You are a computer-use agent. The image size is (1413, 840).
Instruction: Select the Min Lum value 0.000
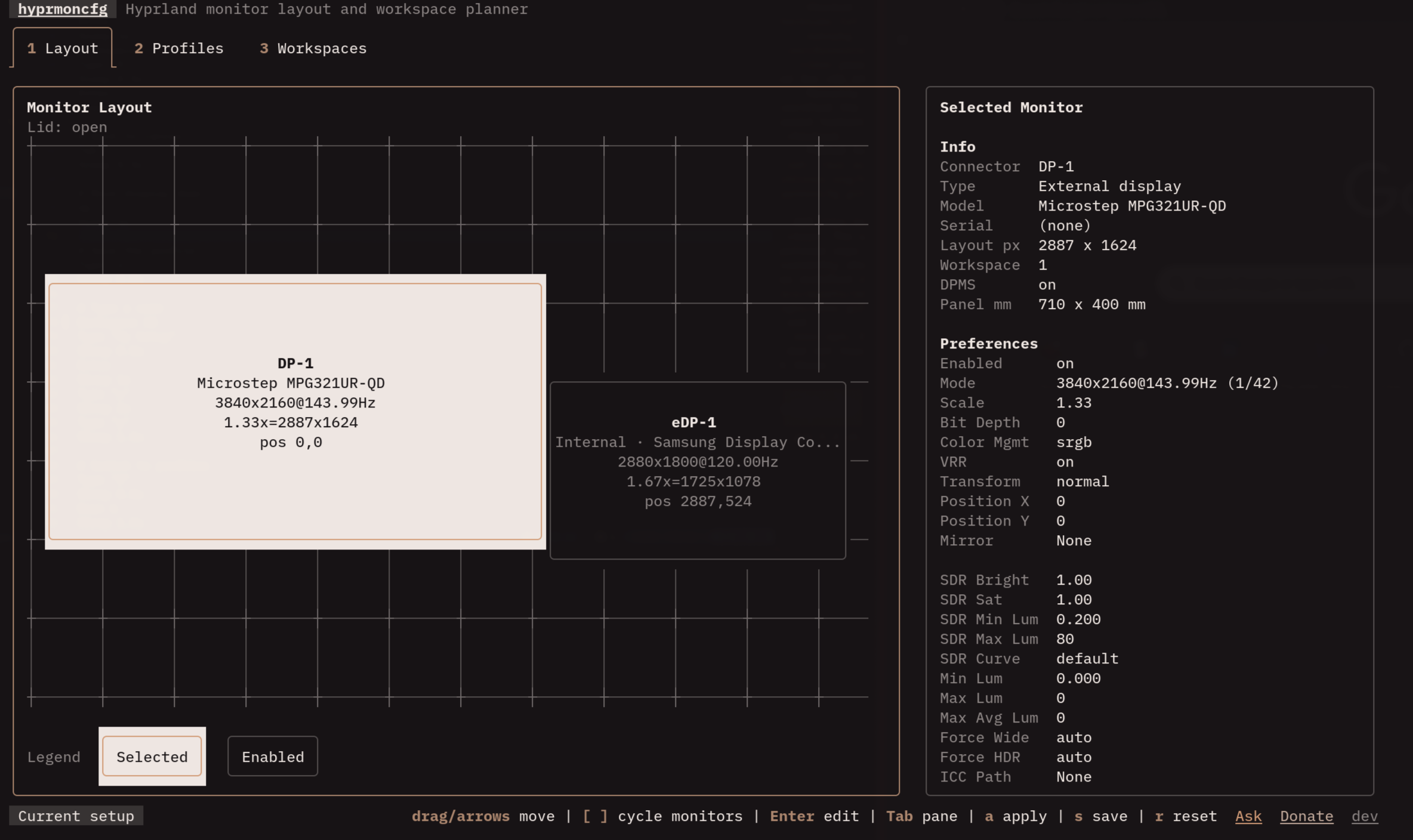point(1078,678)
